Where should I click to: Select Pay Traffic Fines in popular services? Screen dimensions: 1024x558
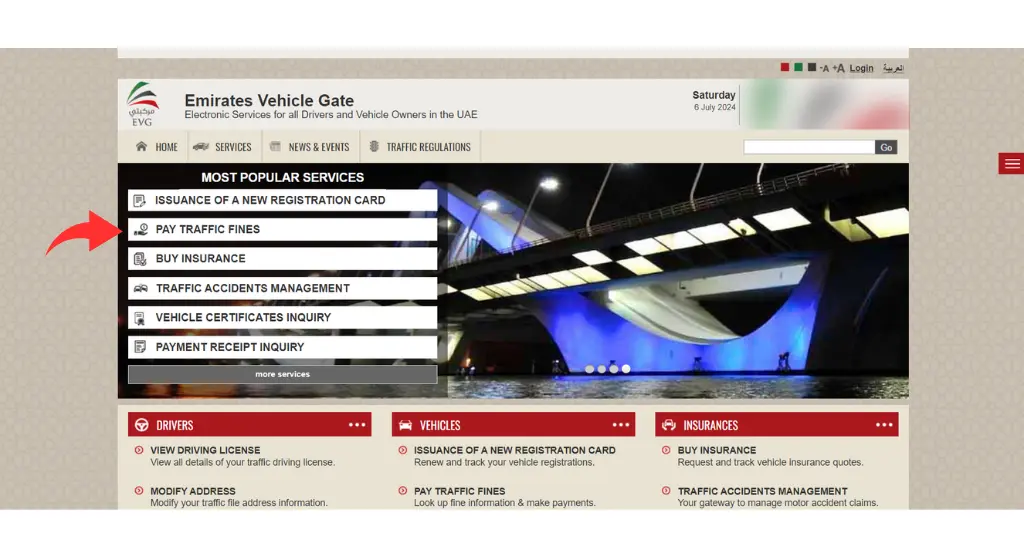[283, 229]
